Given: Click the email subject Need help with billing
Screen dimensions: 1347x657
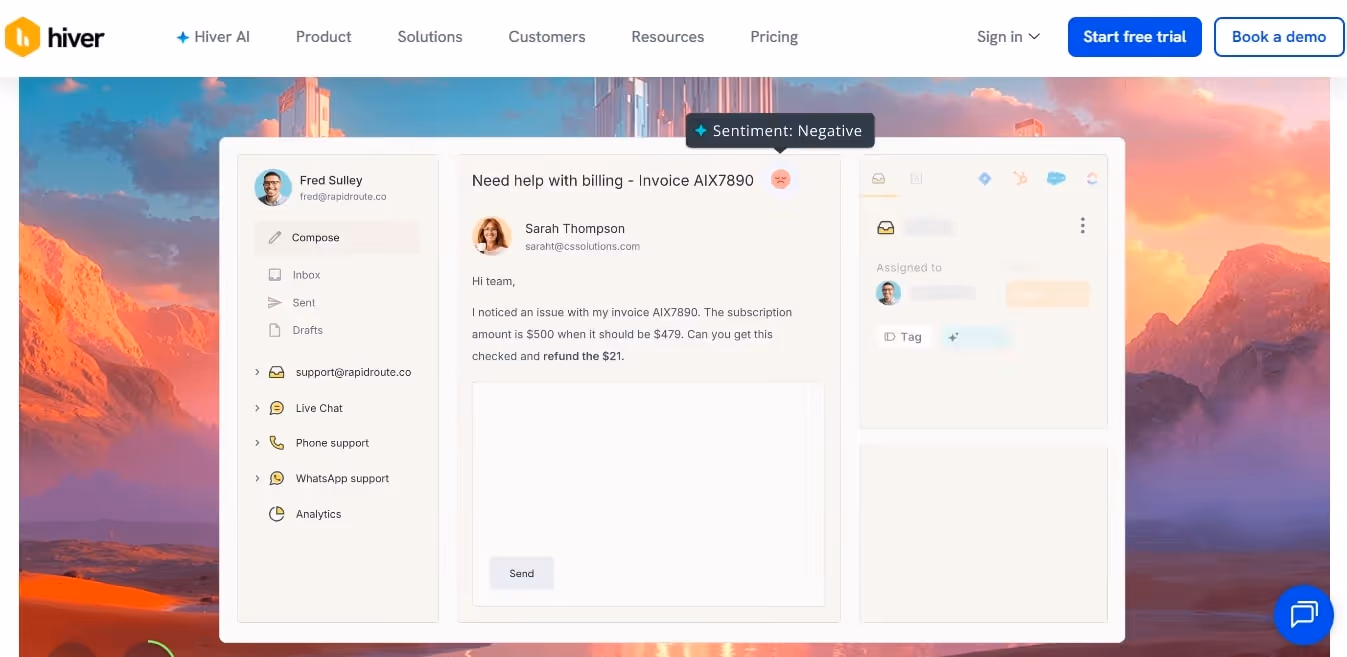Looking at the screenshot, I should coord(612,180).
